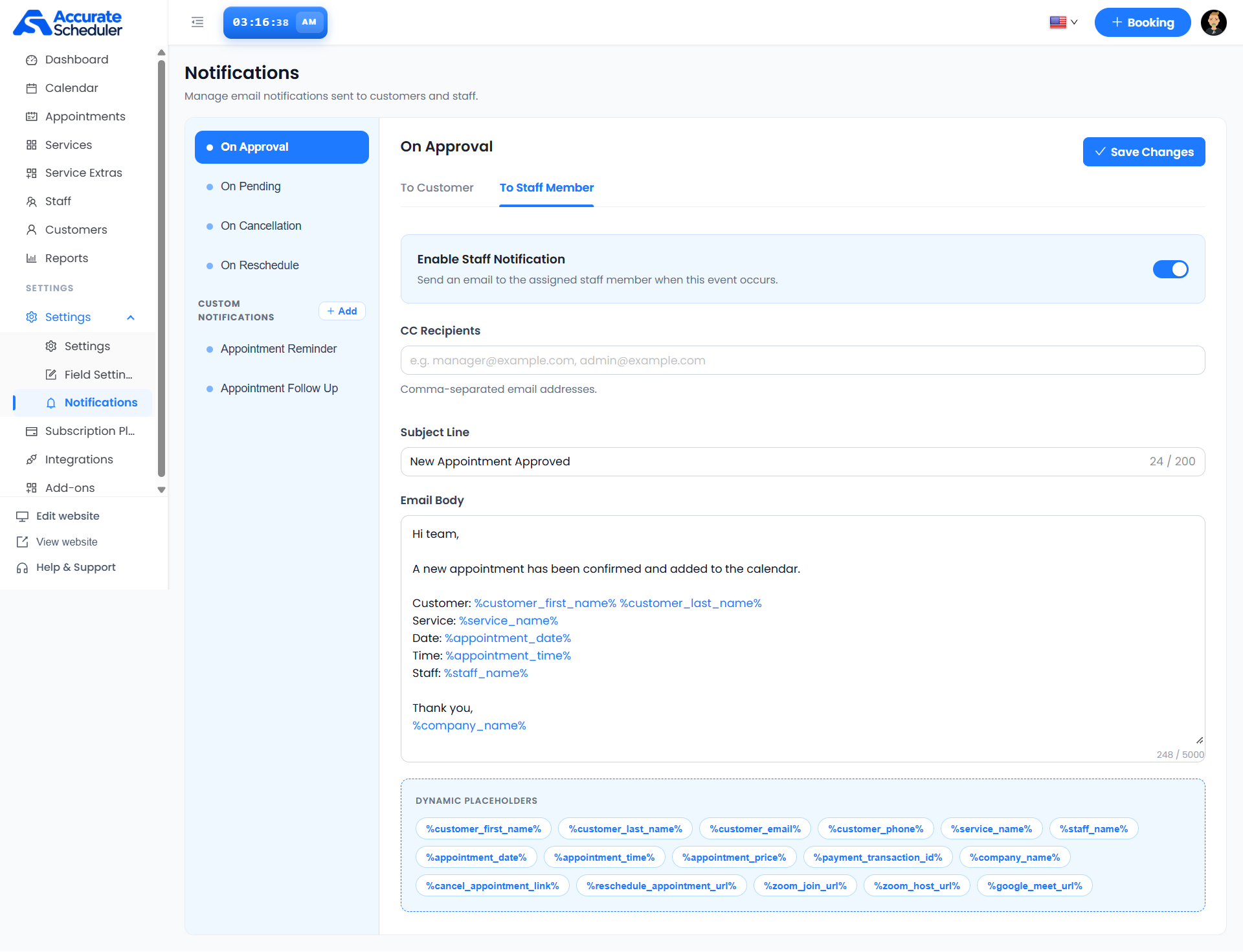Click the + Booking button
The width and height of the screenshot is (1243, 952).
pos(1143,23)
